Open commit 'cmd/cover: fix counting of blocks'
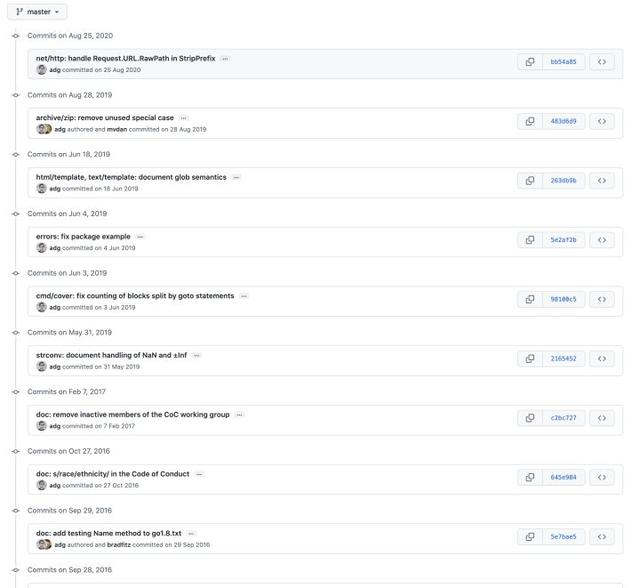This screenshot has height=588, width=640. (135, 296)
